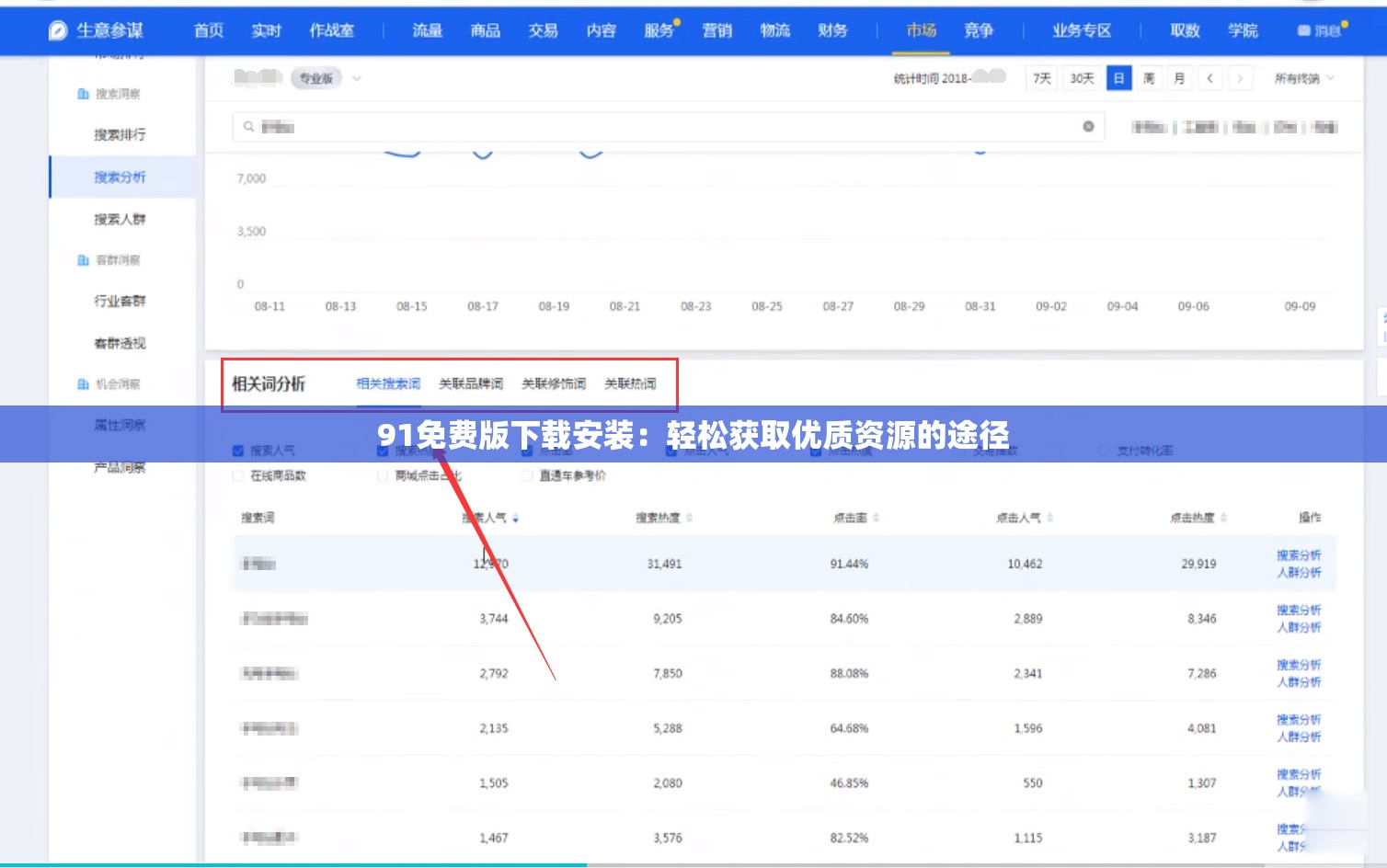This screenshot has width=1387, height=868.
Task: Switch to the 关联热词 tab
Action: coord(630,383)
